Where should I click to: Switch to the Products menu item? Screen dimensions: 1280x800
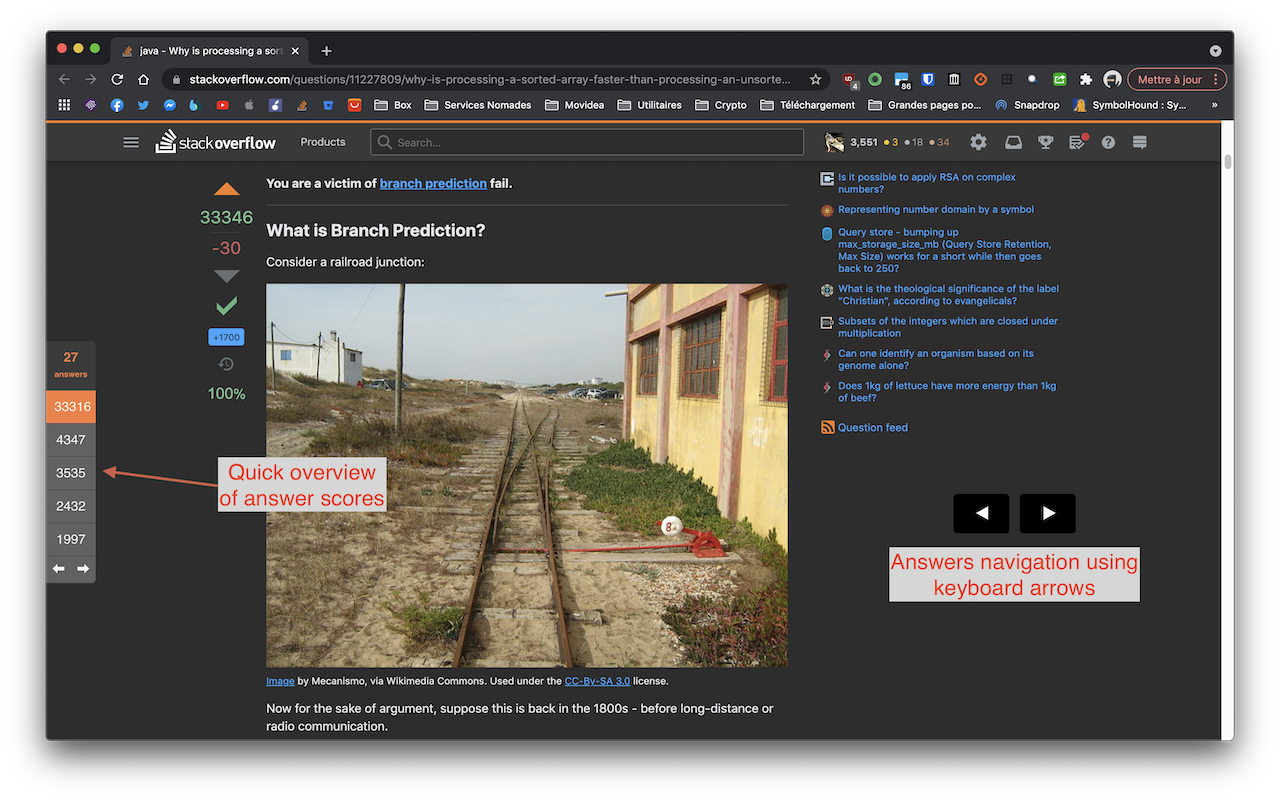click(x=322, y=142)
